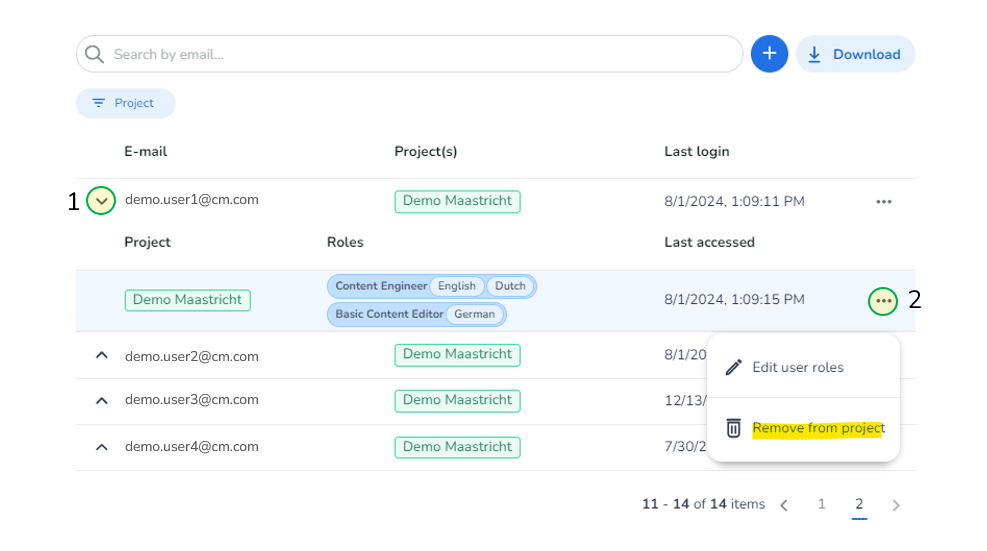Screen dimensions: 987x551
Task: Click the highlighted three-dot menu in project row
Action: [883, 300]
